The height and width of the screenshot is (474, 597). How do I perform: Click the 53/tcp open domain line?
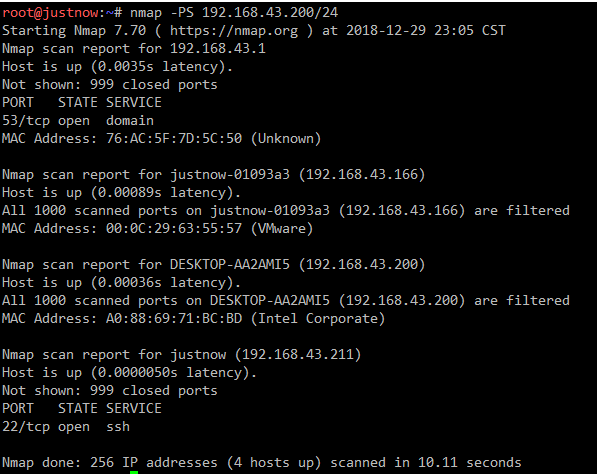78,121
